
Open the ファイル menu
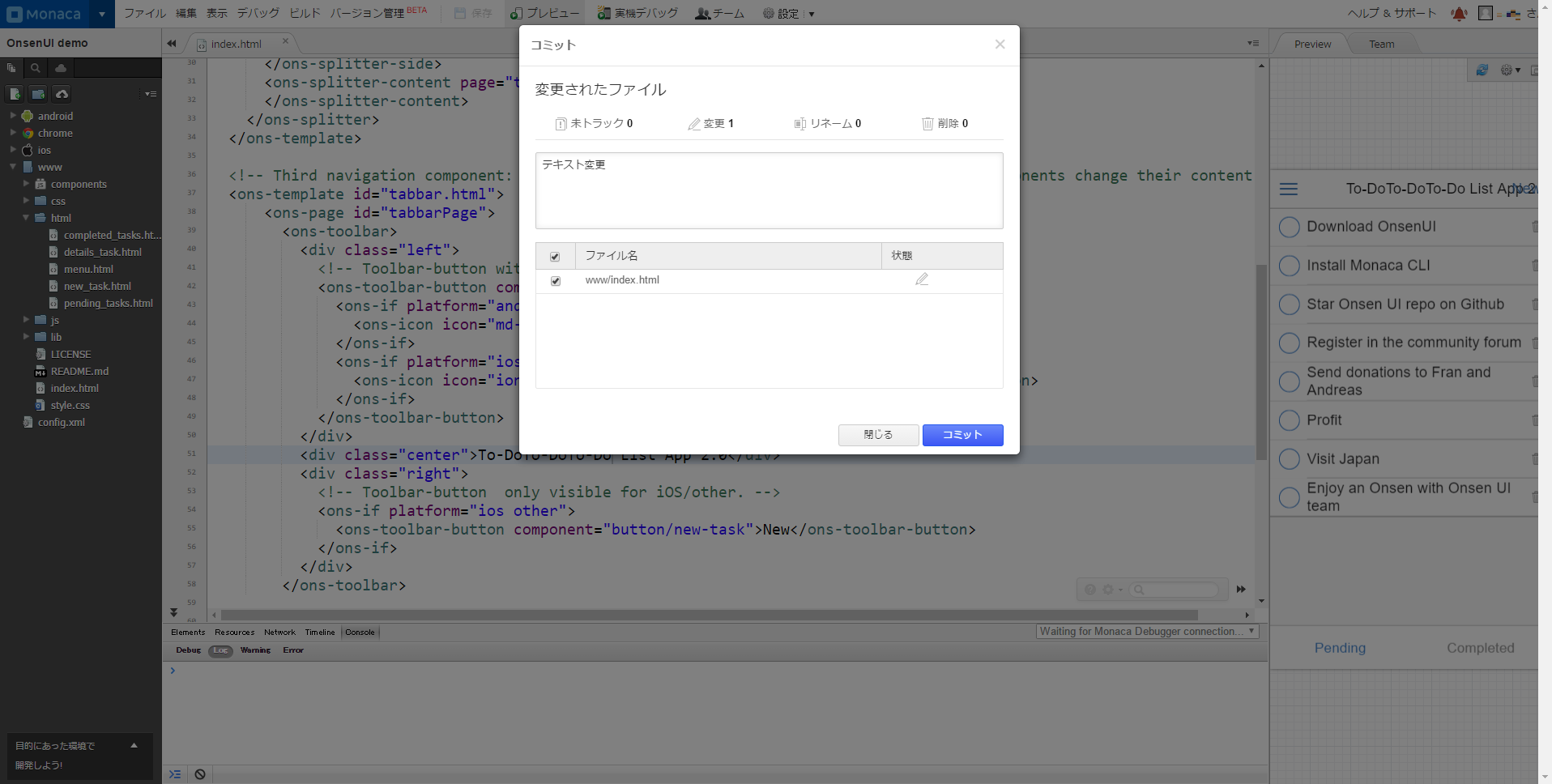click(144, 14)
